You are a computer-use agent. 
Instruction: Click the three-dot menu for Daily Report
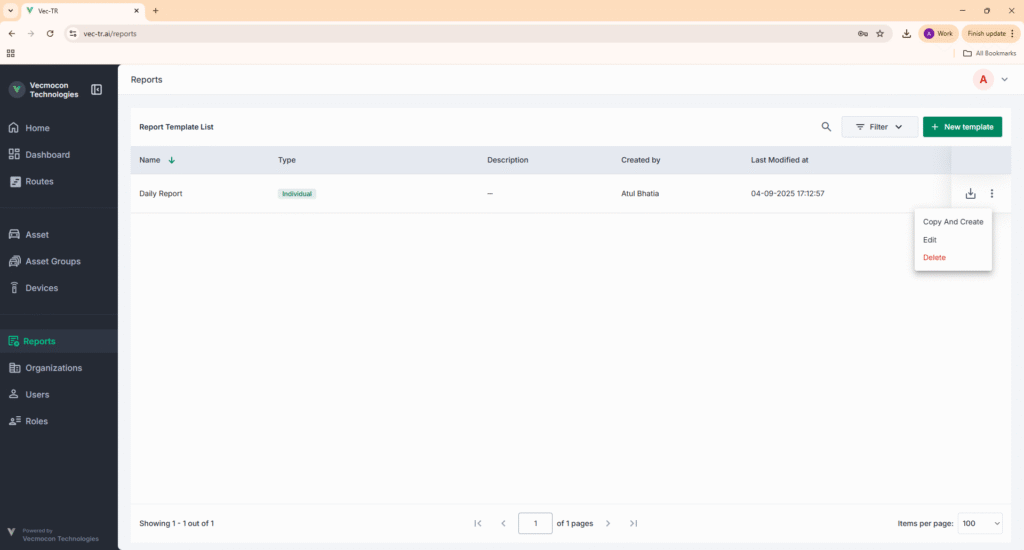pyautogui.click(x=992, y=194)
